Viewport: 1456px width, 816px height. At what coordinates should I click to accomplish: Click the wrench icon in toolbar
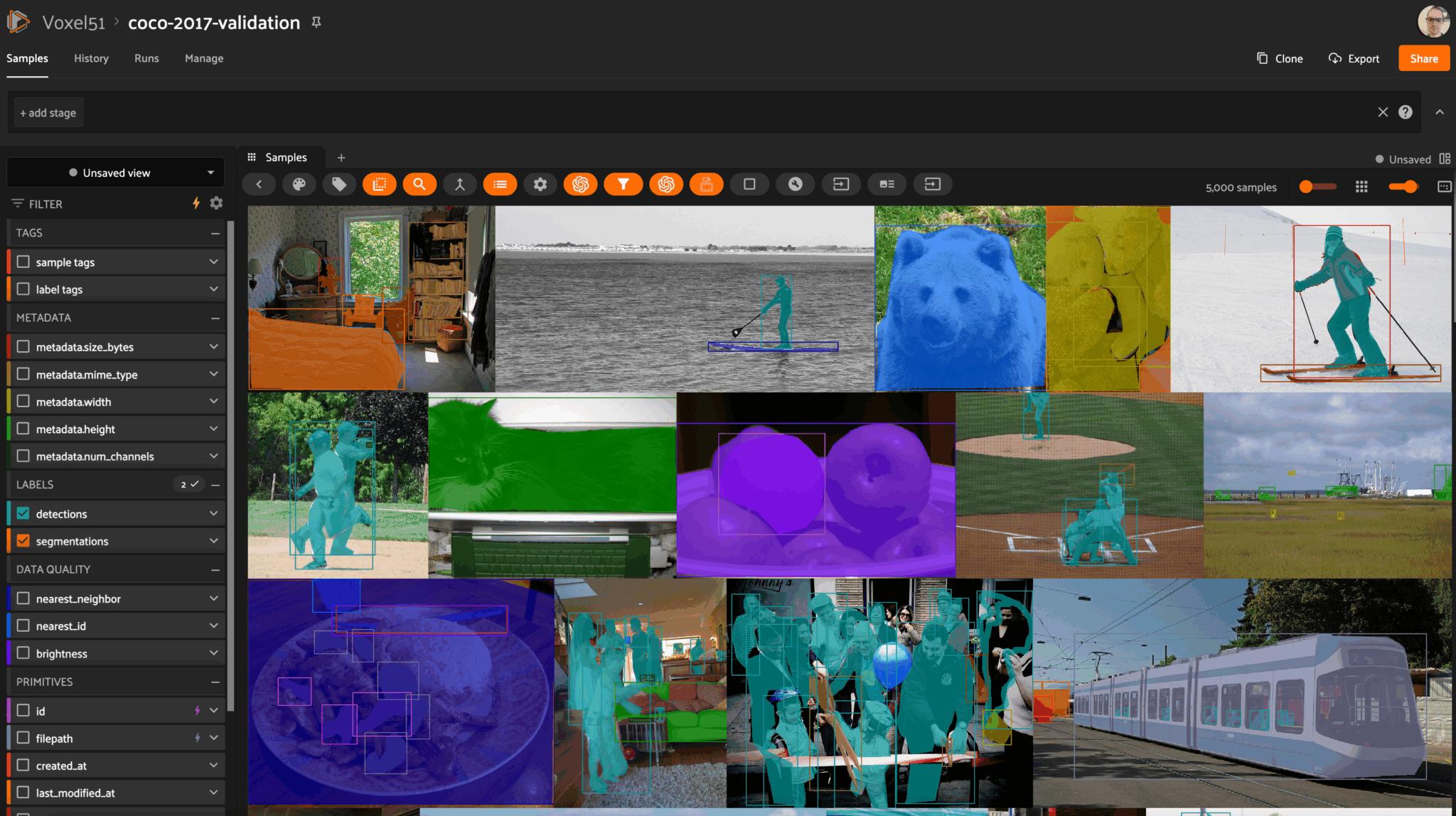pyautogui.click(x=795, y=184)
